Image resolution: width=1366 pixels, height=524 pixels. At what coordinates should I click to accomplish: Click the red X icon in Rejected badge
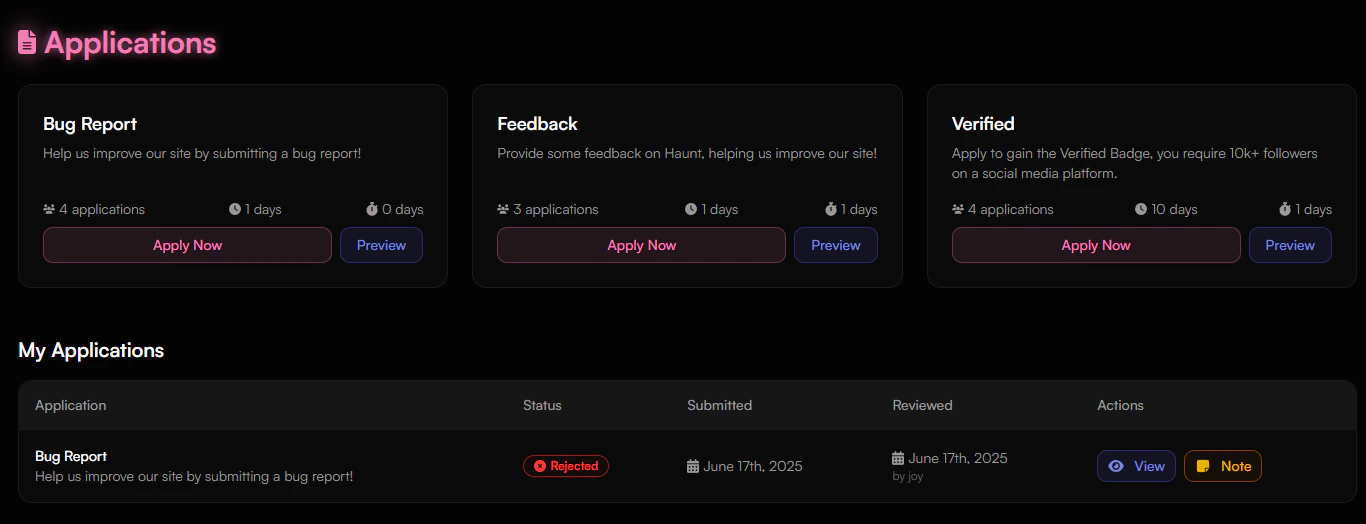[540, 466]
